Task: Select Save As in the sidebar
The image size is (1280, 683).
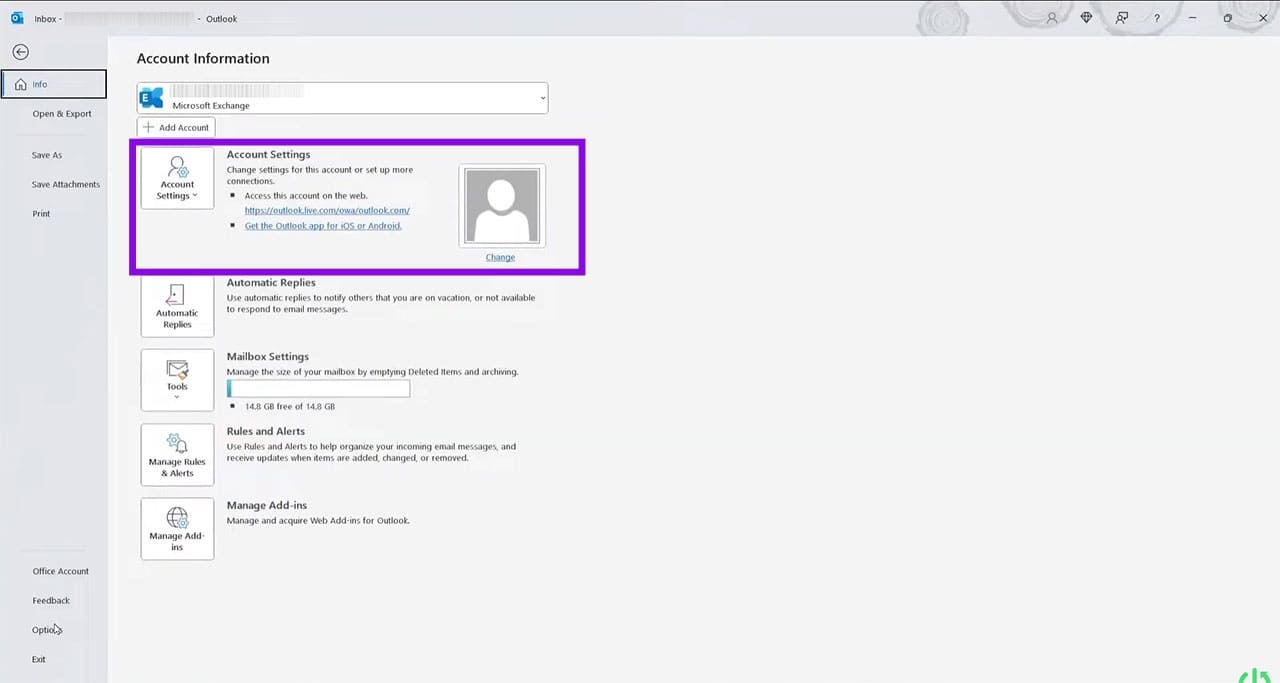Action: click(x=47, y=155)
